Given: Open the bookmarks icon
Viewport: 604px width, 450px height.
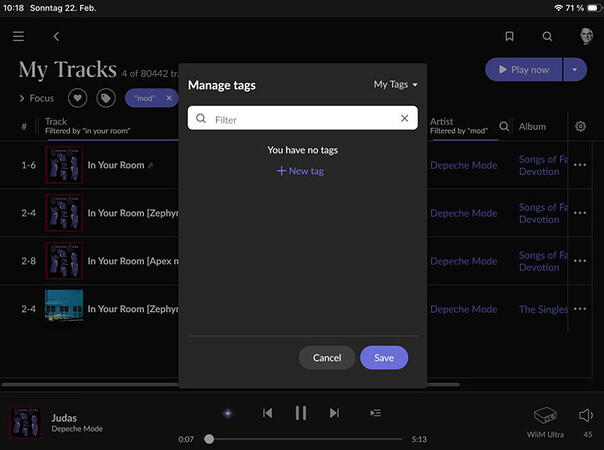Looking at the screenshot, I should [x=509, y=36].
